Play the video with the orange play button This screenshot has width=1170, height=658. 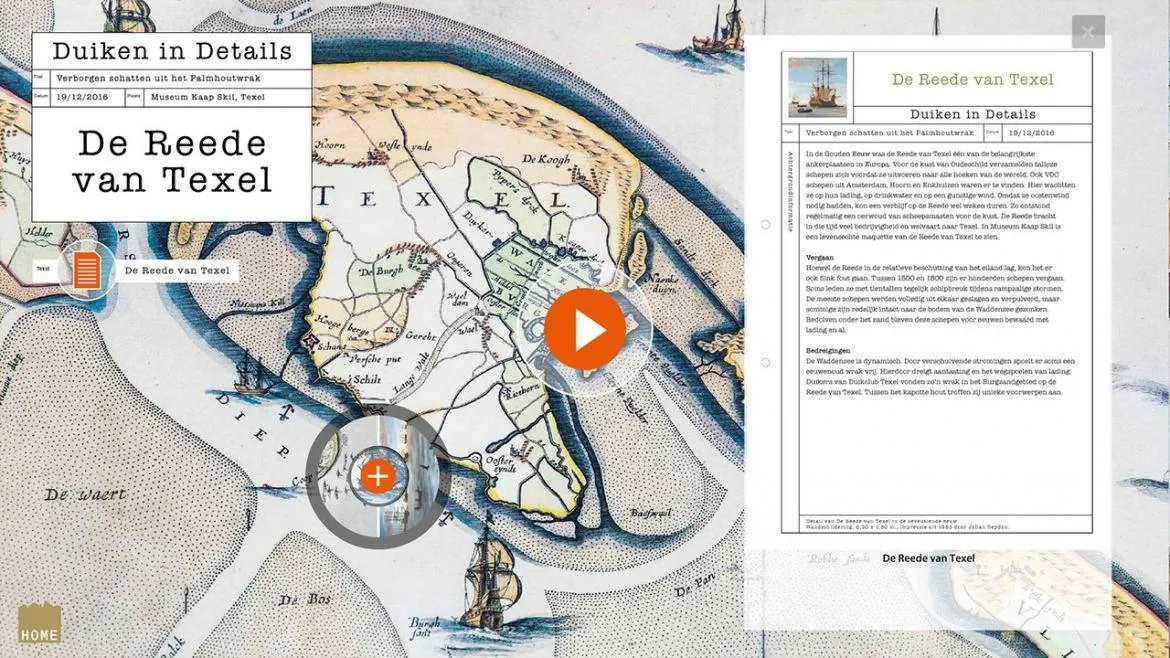(584, 329)
